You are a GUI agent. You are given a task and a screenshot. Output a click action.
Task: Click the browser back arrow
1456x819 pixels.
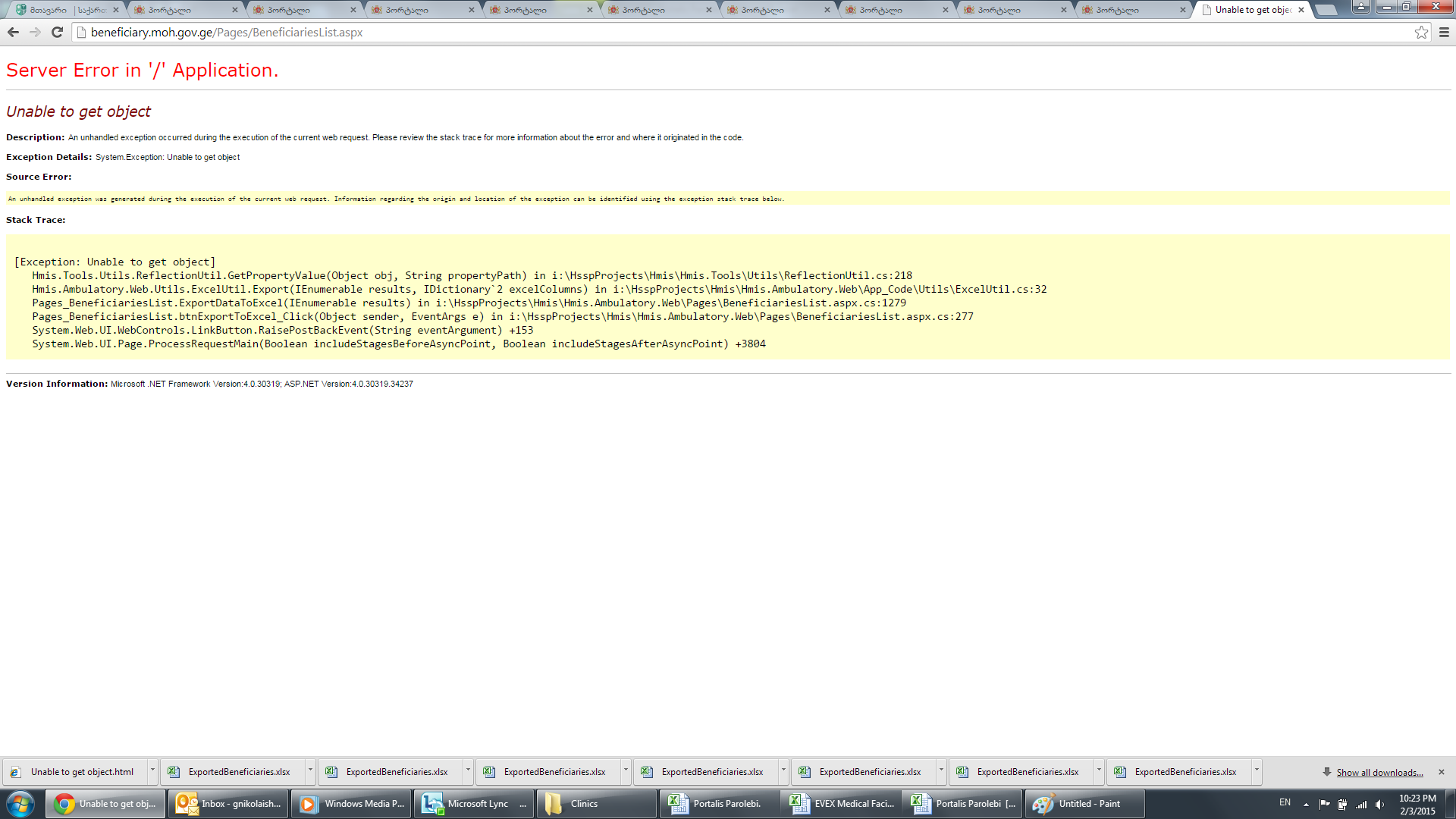point(13,33)
